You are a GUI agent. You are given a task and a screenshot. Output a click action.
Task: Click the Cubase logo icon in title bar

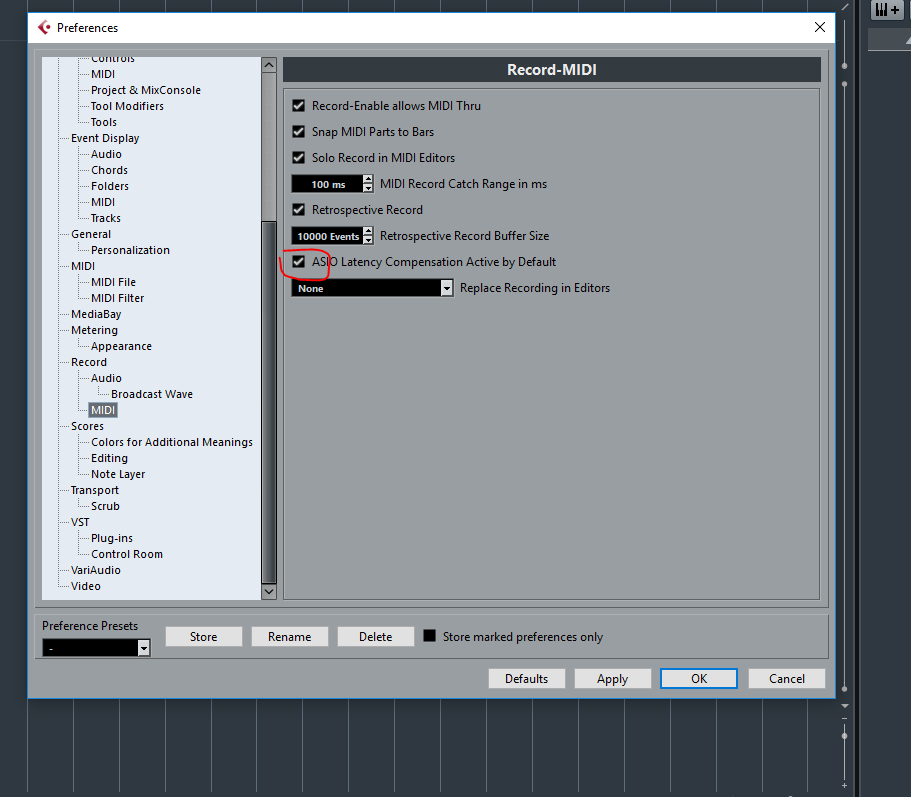44,27
